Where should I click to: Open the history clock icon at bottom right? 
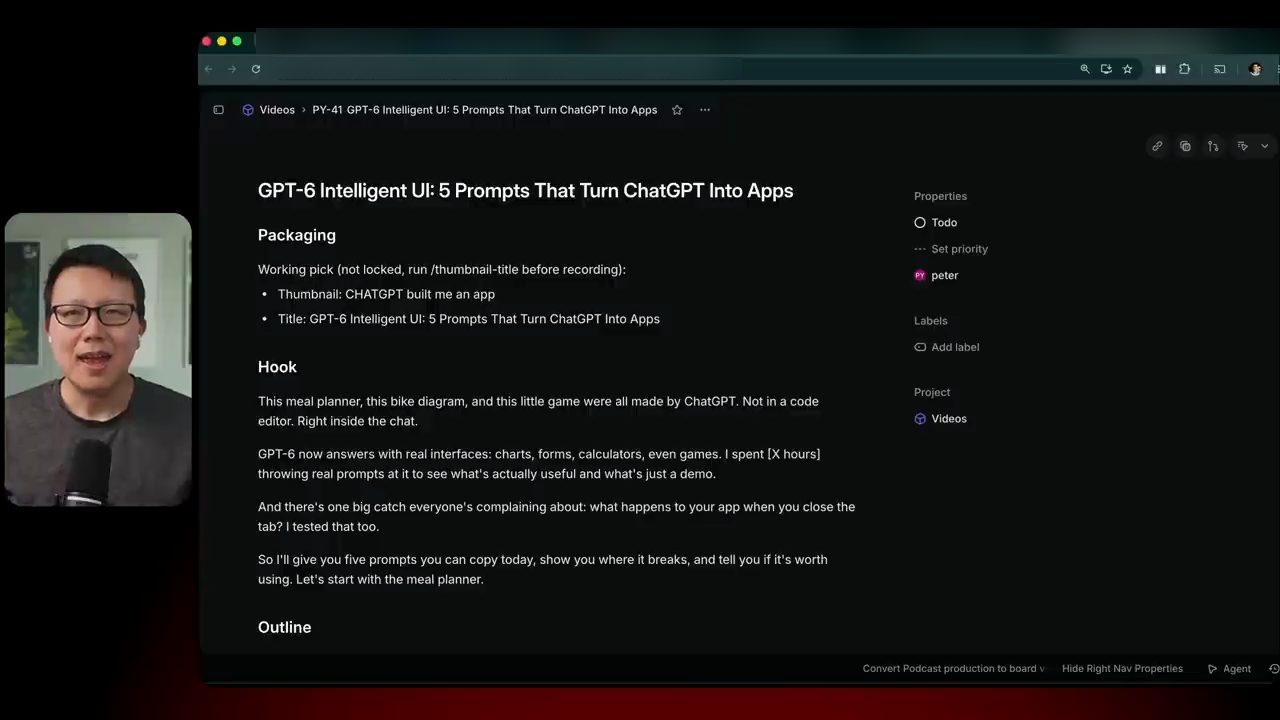(x=1274, y=669)
